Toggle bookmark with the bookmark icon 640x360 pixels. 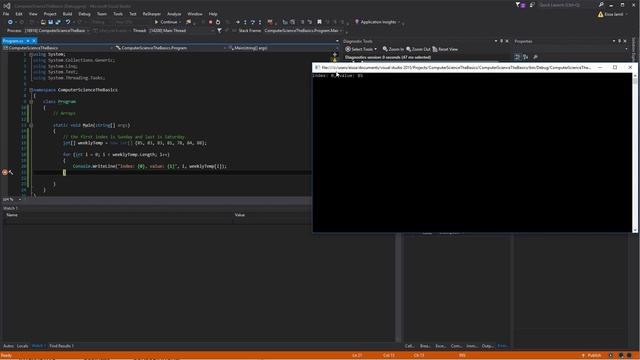pyautogui.click(x=320, y=22)
